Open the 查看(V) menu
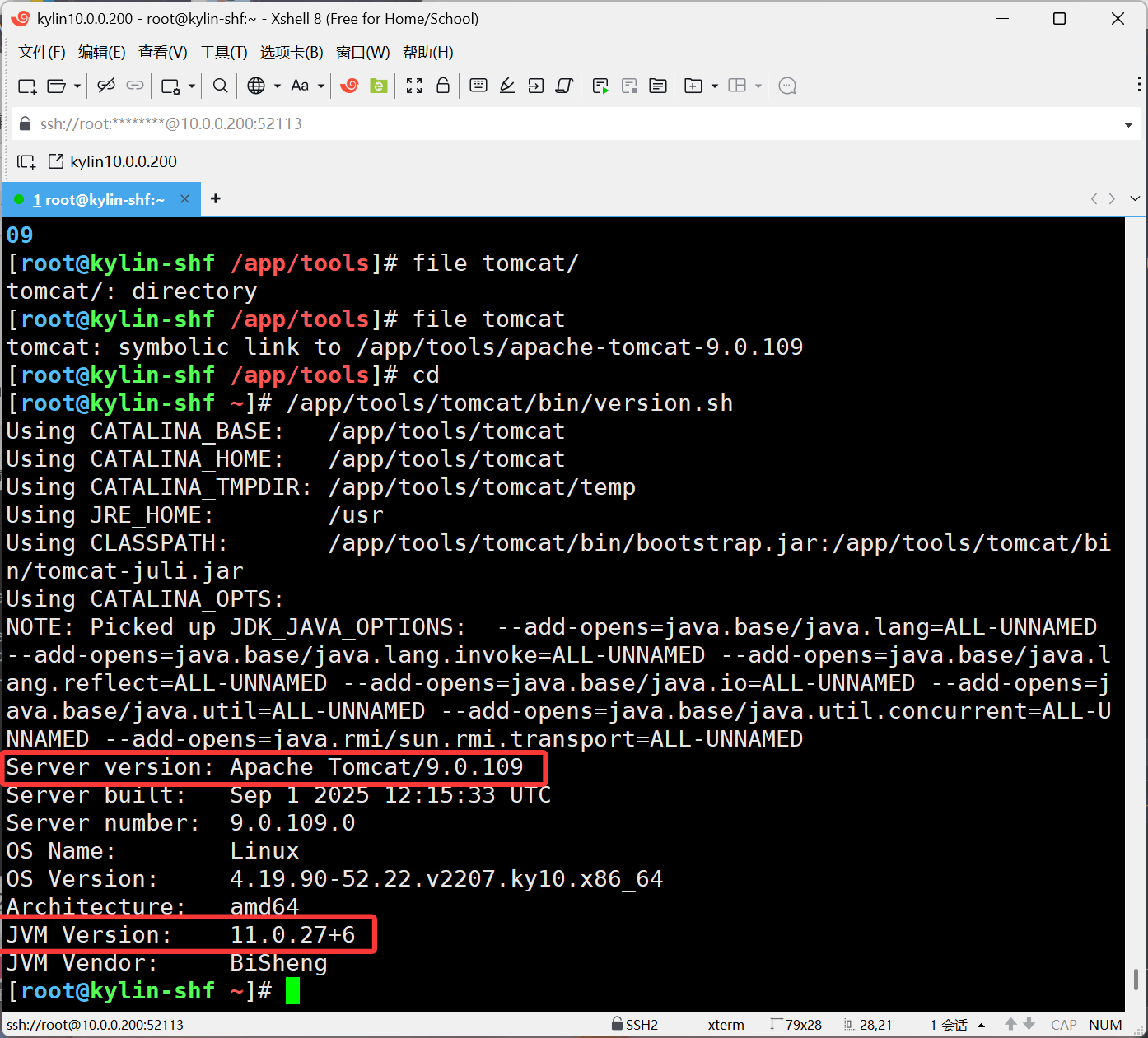The width and height of the screenshot is (1148, 1038). [x=163, y=53]
